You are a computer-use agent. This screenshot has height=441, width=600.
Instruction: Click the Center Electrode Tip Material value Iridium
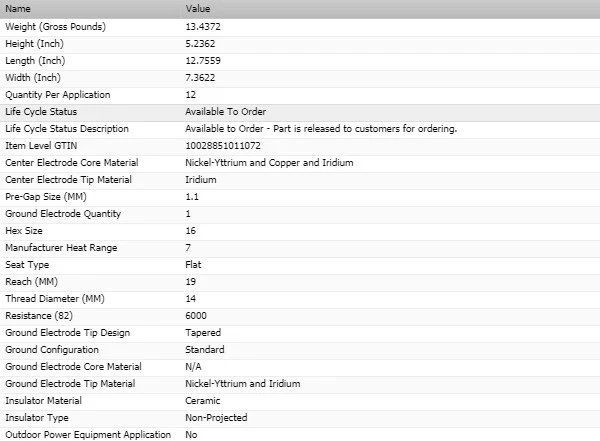[x=201, y=179]
